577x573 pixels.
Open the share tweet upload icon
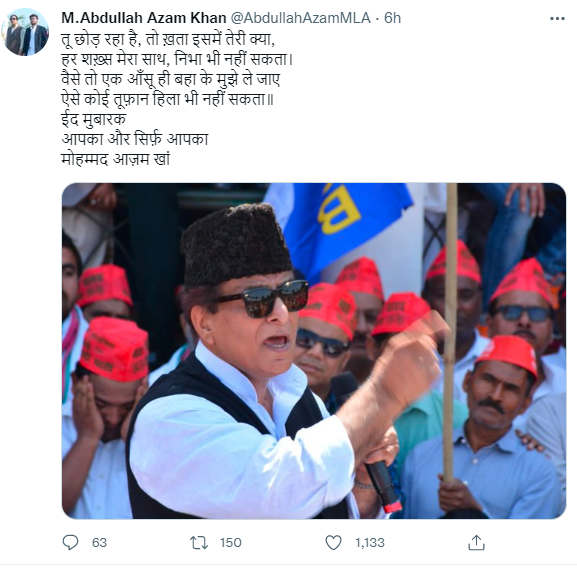476,542
